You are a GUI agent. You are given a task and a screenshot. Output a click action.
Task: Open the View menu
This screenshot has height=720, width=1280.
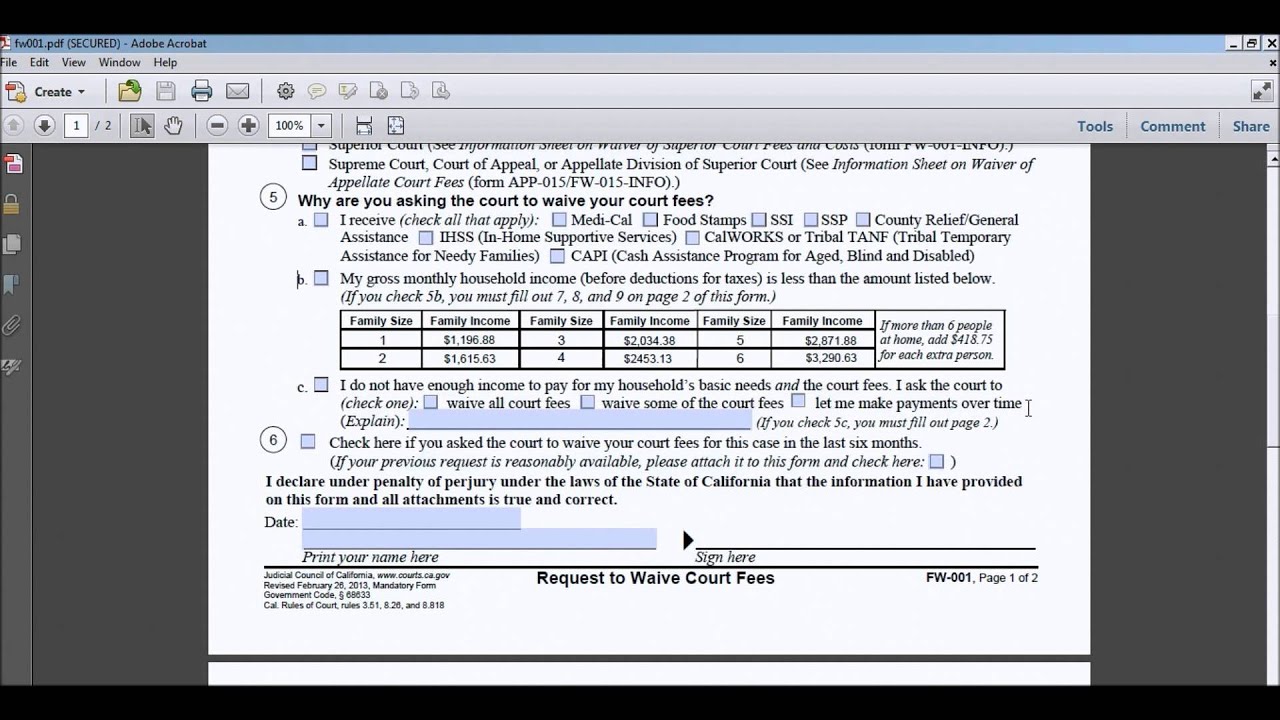[74, 62]
